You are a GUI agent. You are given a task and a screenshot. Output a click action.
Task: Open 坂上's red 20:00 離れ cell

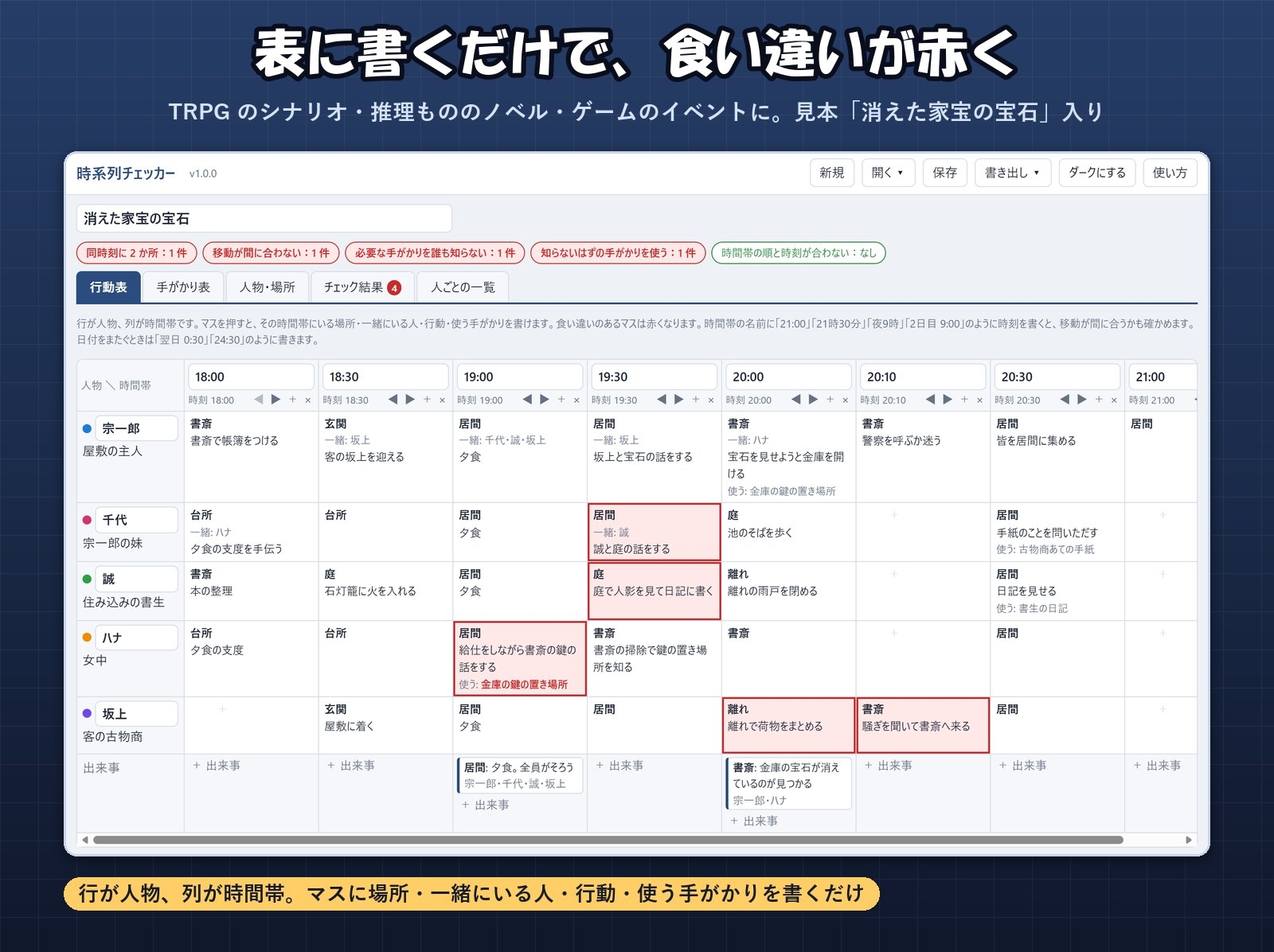tap(788, 725)
